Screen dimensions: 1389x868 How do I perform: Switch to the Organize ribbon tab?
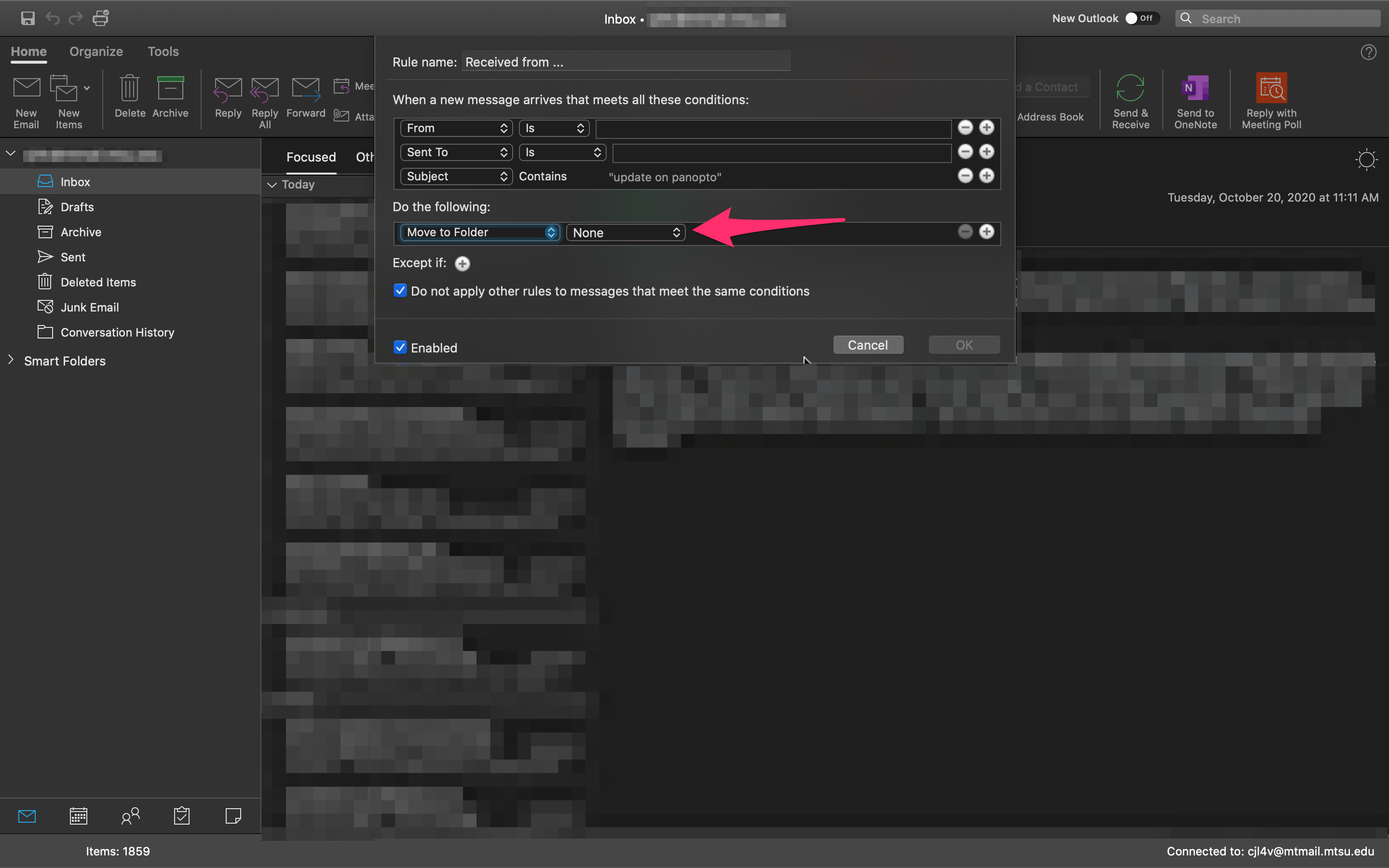tap(96, 52)
